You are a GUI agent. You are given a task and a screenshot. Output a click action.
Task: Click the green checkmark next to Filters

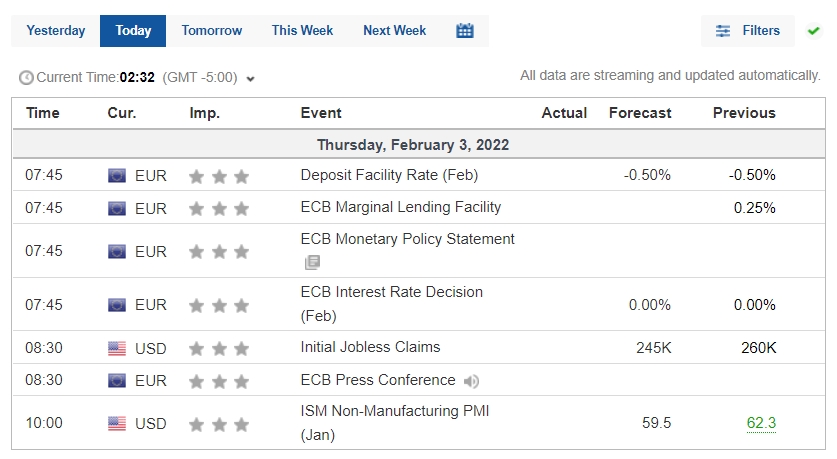coord(813,31)
